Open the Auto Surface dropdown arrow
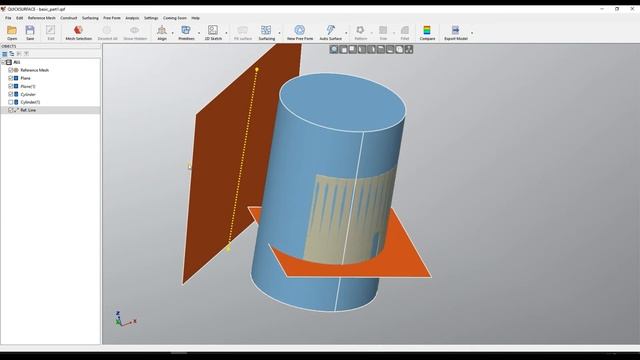This screenshot has height=360, width=640. click(x=346, y=33)
